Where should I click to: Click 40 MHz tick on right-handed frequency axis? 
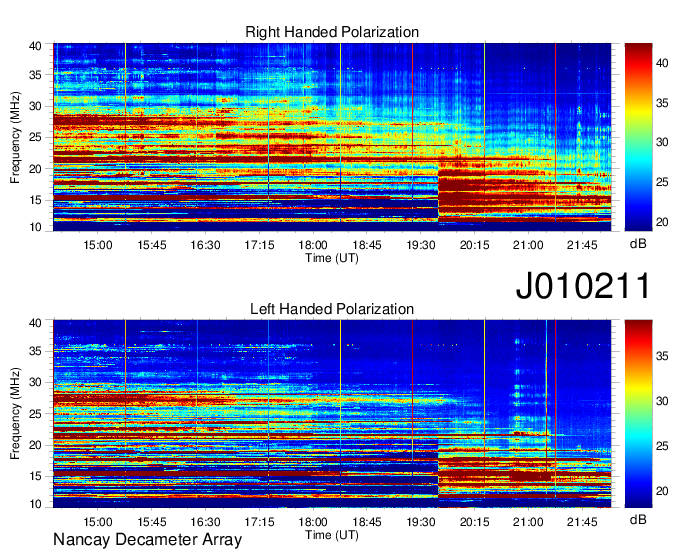pos(35,46)
